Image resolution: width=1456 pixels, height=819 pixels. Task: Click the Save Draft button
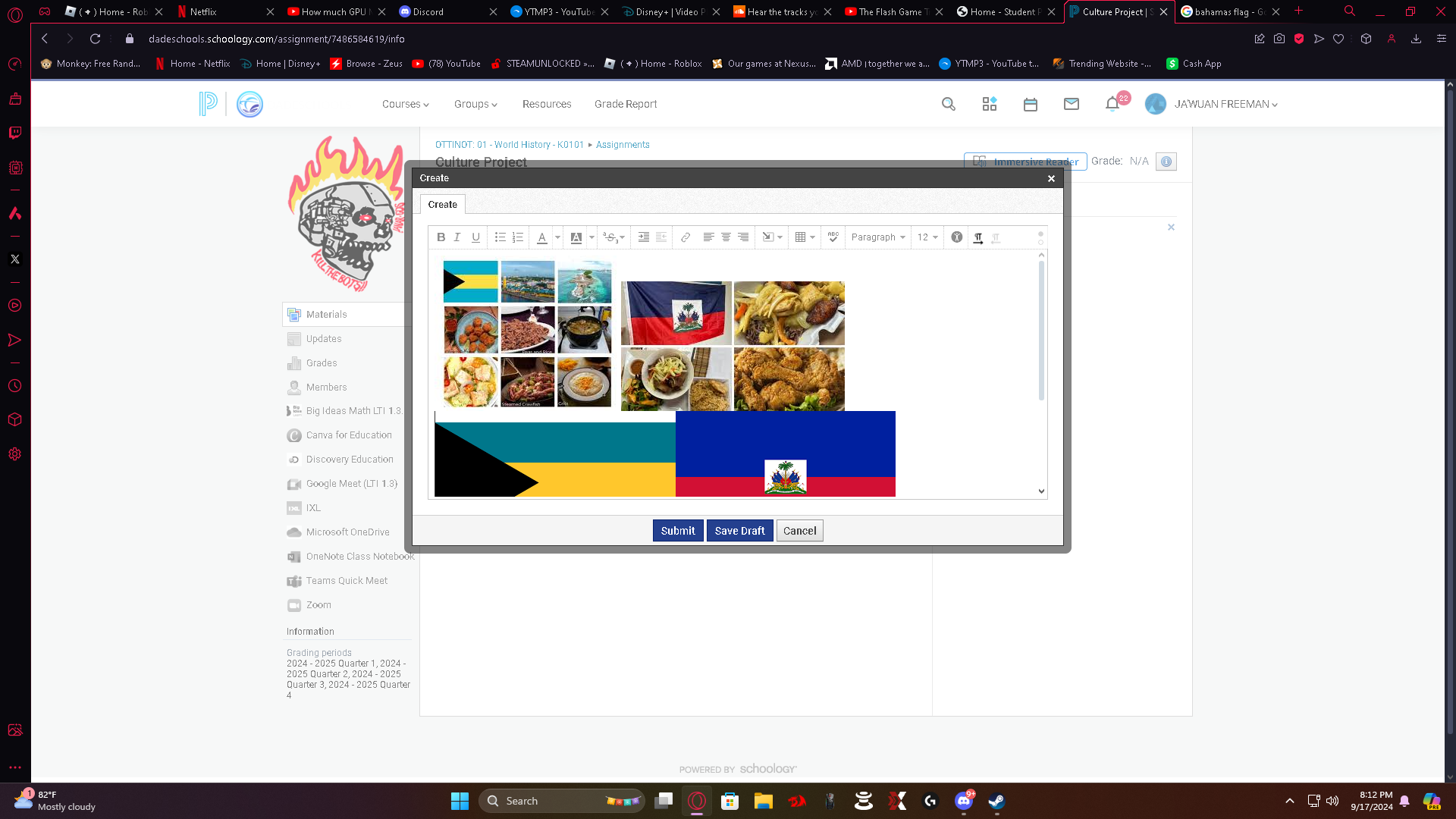[739, 531]
